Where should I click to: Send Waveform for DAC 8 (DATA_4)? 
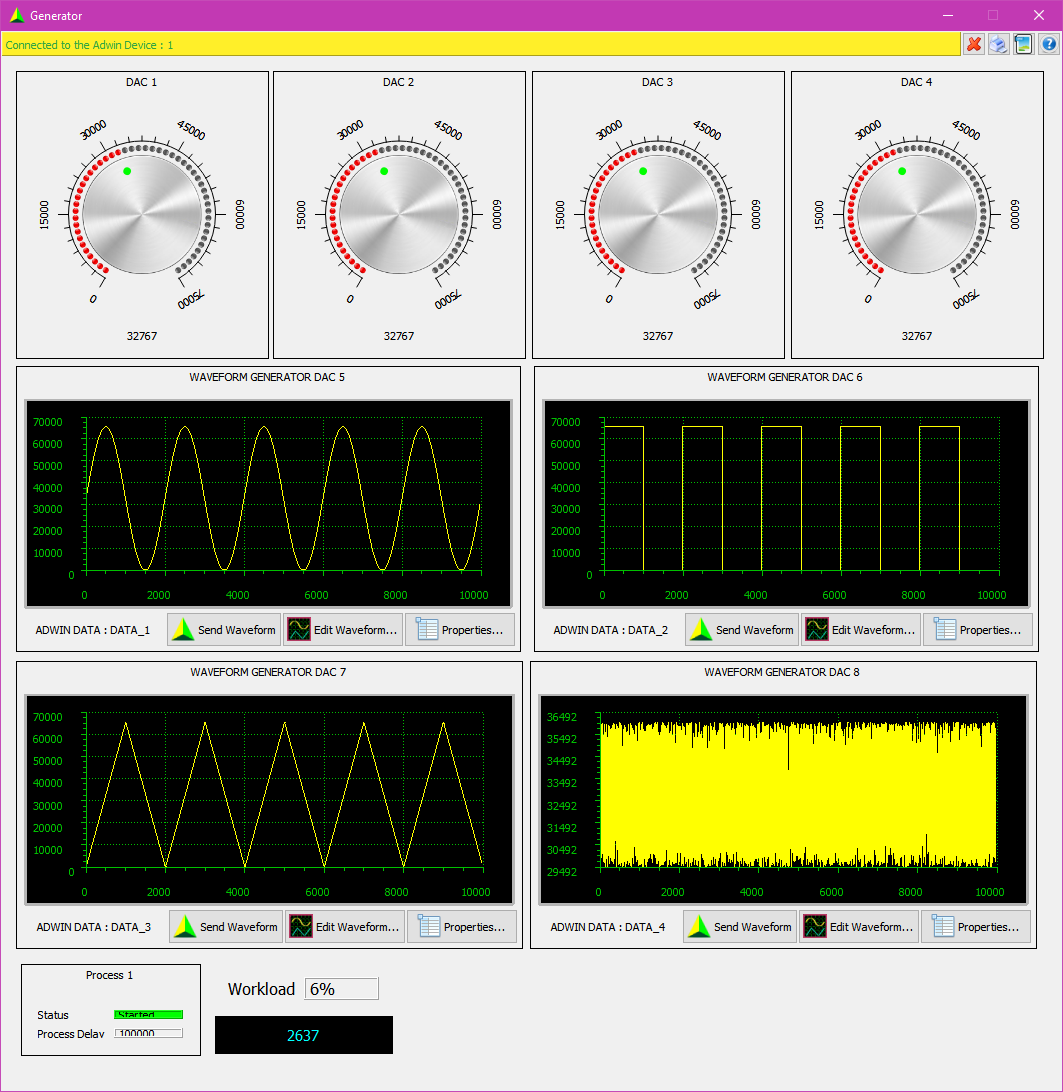pos(740,927)
